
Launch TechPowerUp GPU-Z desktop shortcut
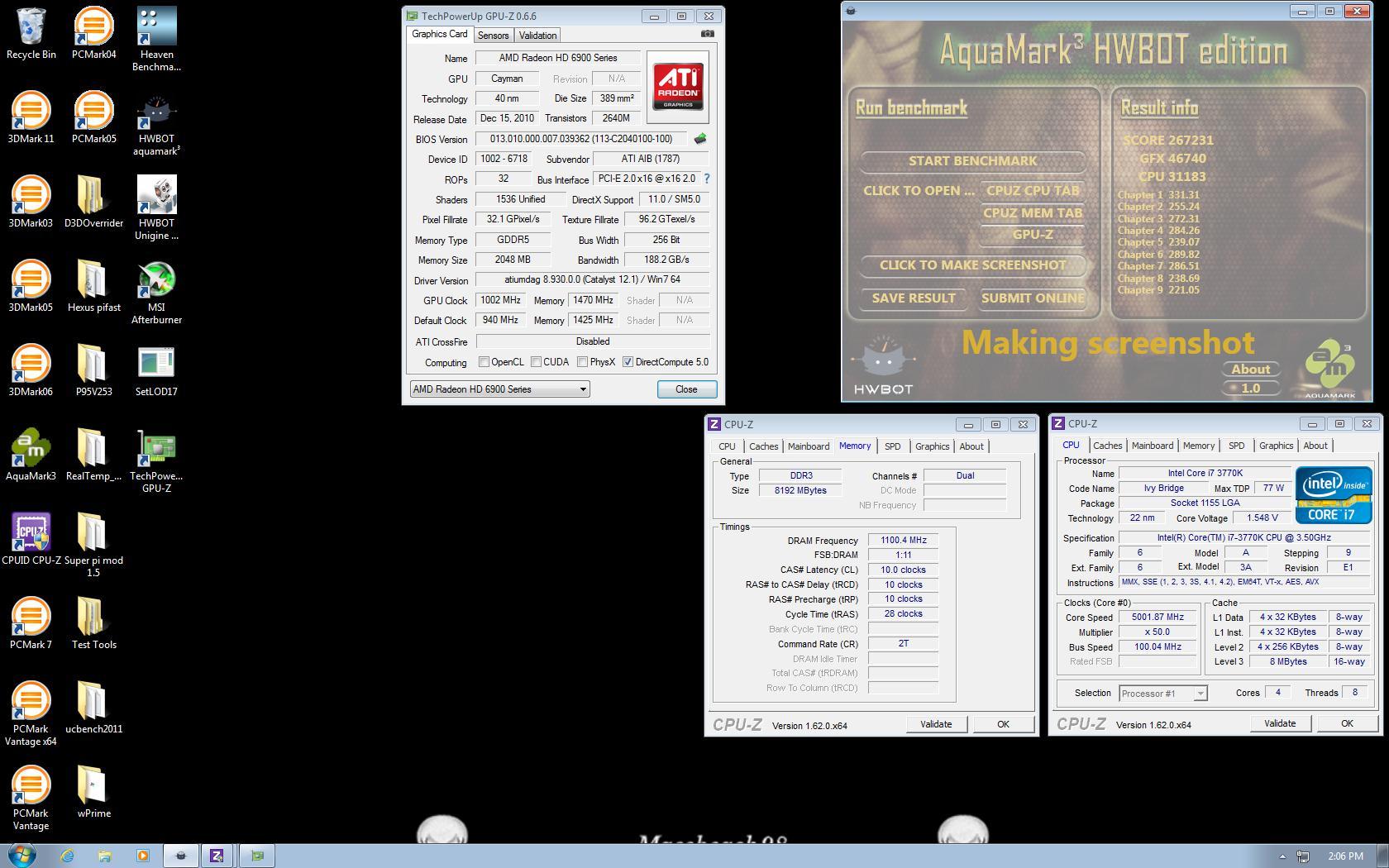point(156,461)
